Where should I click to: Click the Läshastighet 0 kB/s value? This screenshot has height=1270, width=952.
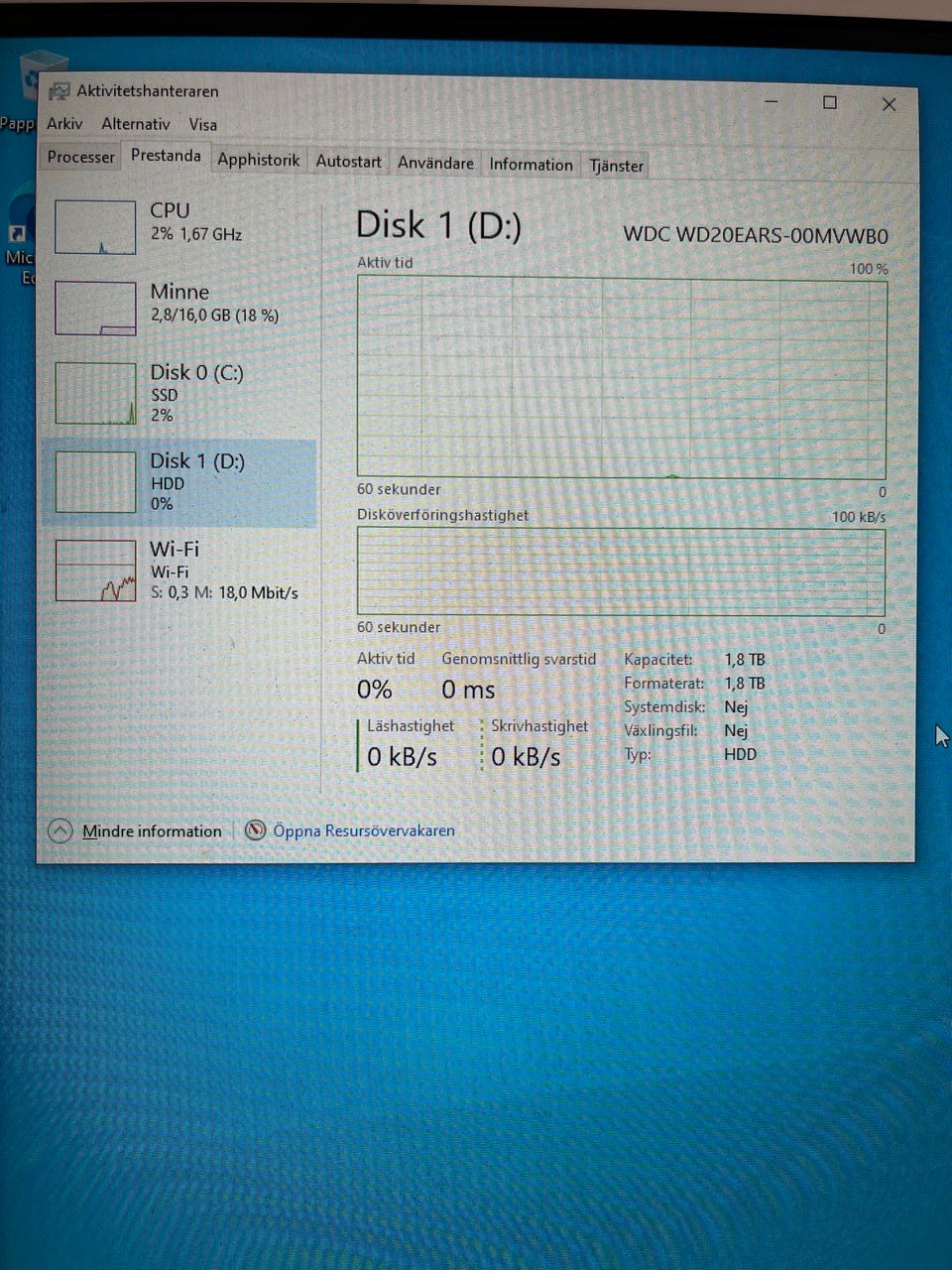(x=402, y=757)
